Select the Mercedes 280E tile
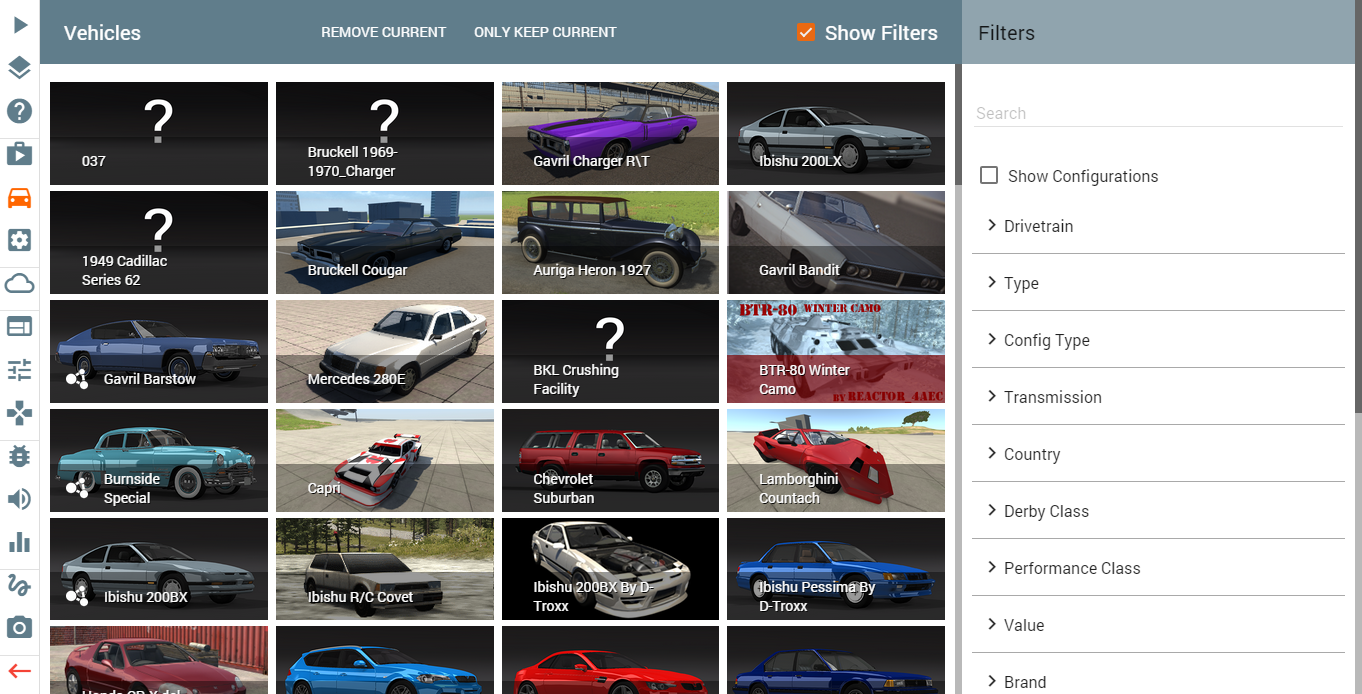Screen dimensions: 1362x694 385,352
